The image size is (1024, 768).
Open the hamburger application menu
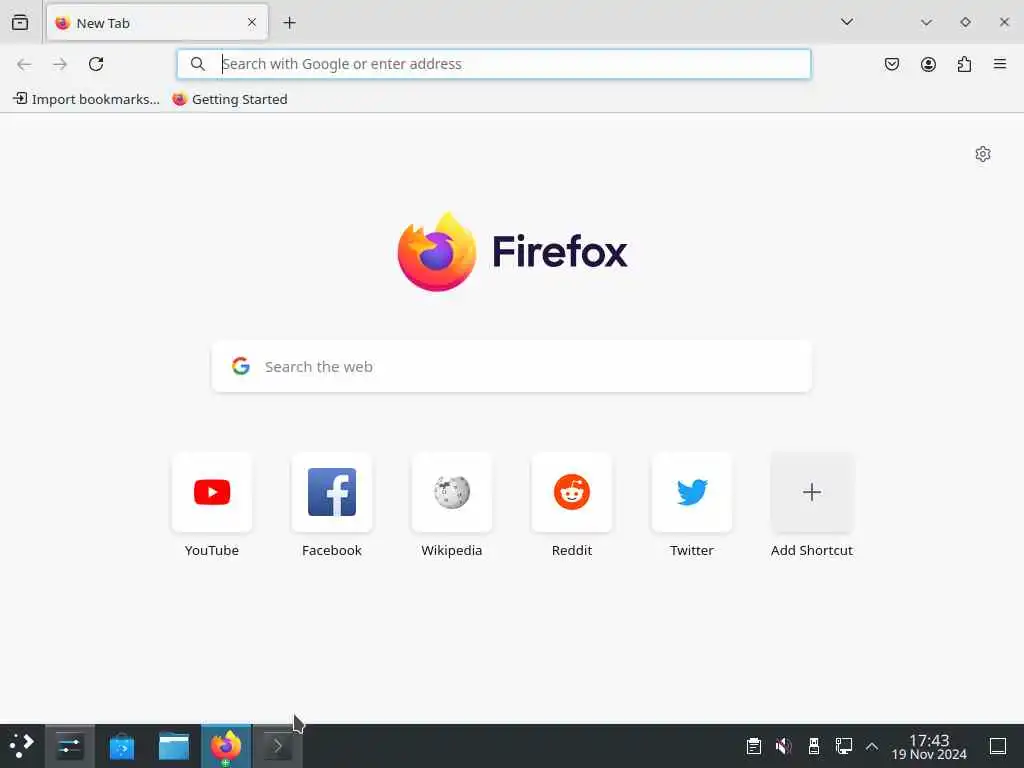point(1000,64)
